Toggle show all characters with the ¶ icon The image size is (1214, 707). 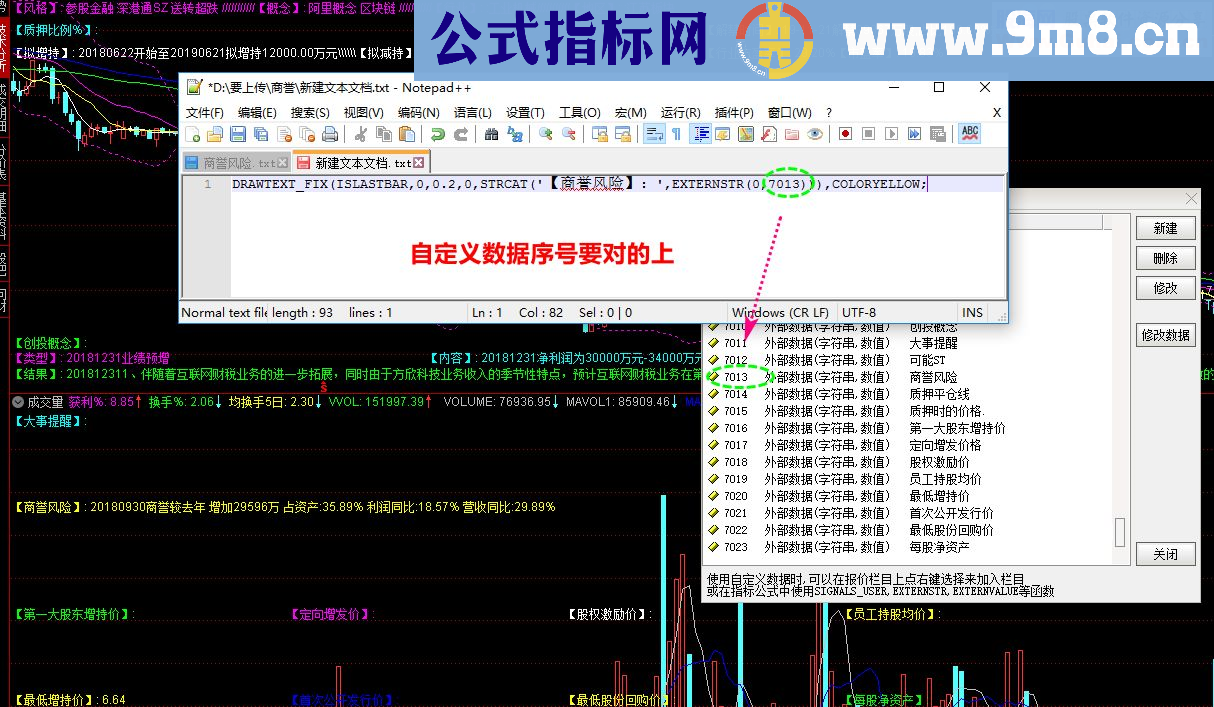point(676,134)
